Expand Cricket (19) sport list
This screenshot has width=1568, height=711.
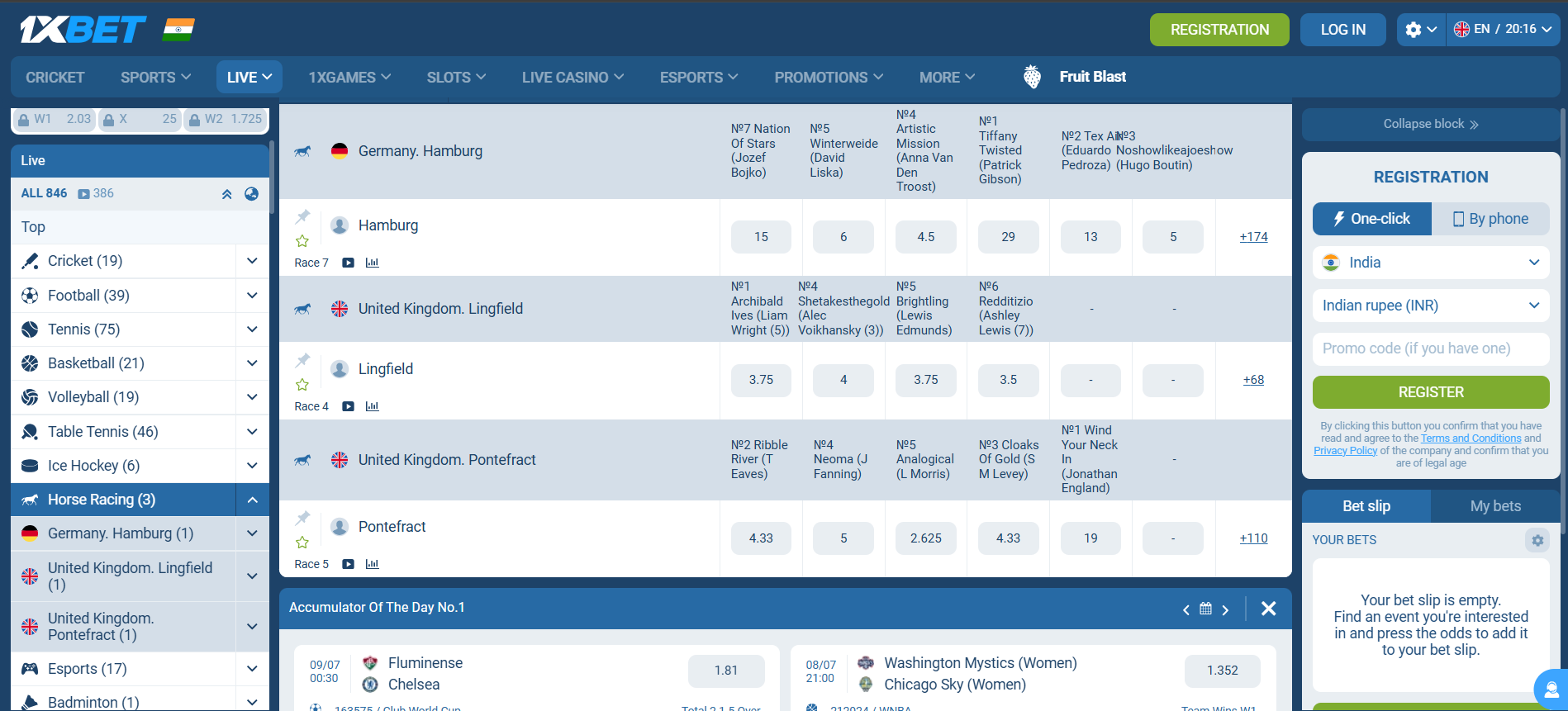[x=252, y=261]
